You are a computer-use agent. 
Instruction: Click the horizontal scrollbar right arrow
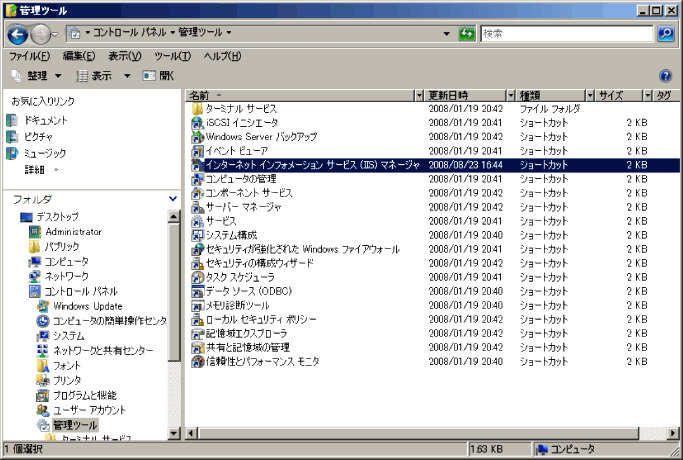(673, 433)
